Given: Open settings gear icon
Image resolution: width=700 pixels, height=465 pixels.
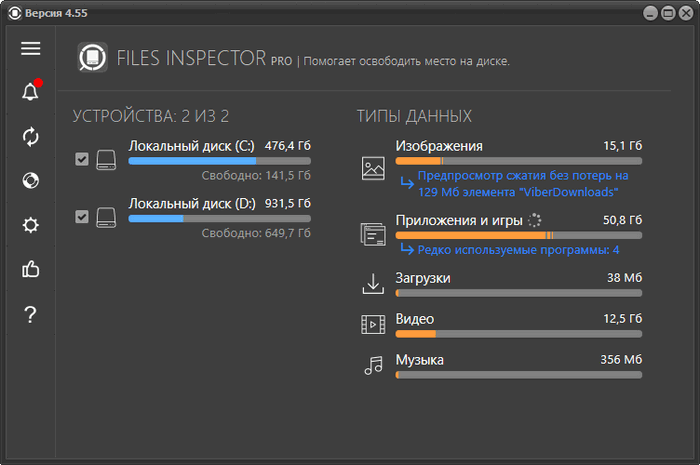Looking at the screenshot, I should point(30,225).
